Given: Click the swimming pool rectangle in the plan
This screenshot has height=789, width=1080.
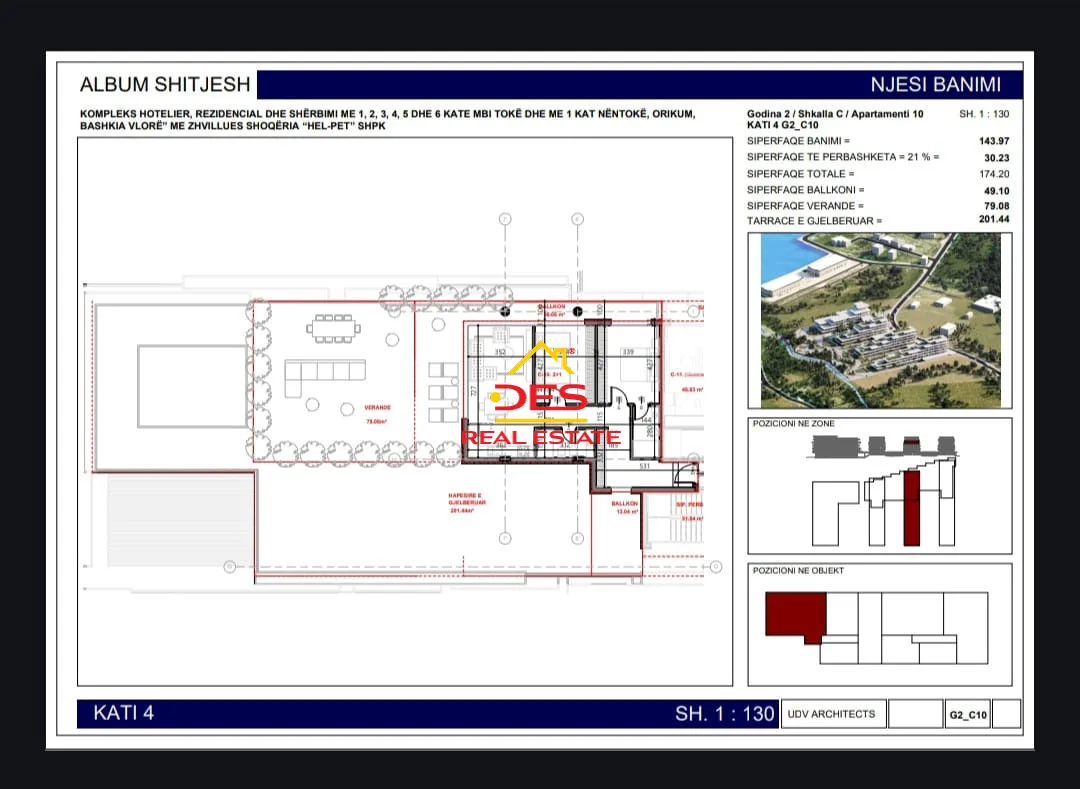Looking at the screenshot, I should pos(192,386).
